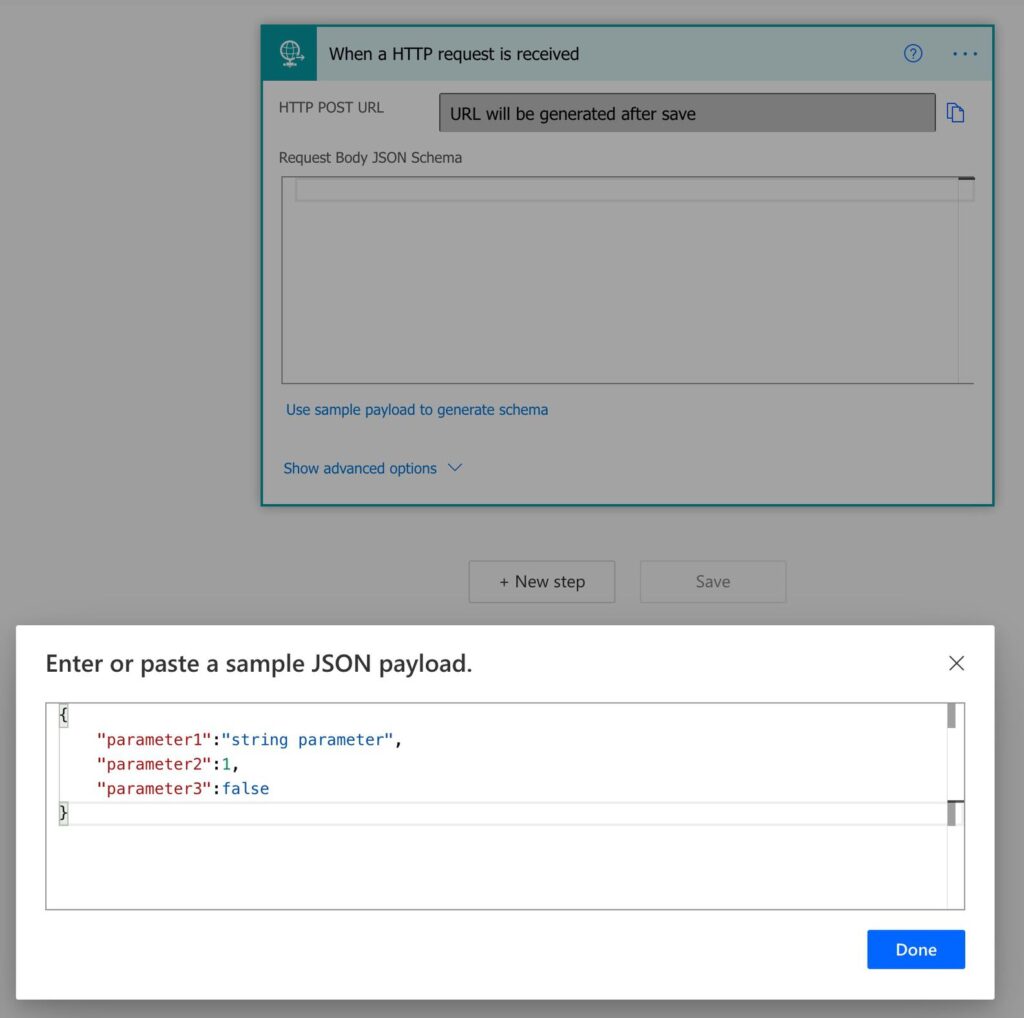This screenshot has height=1018, width=1024.
Task: Close the sample JSON payload dialog
Action: coord(956,663)
